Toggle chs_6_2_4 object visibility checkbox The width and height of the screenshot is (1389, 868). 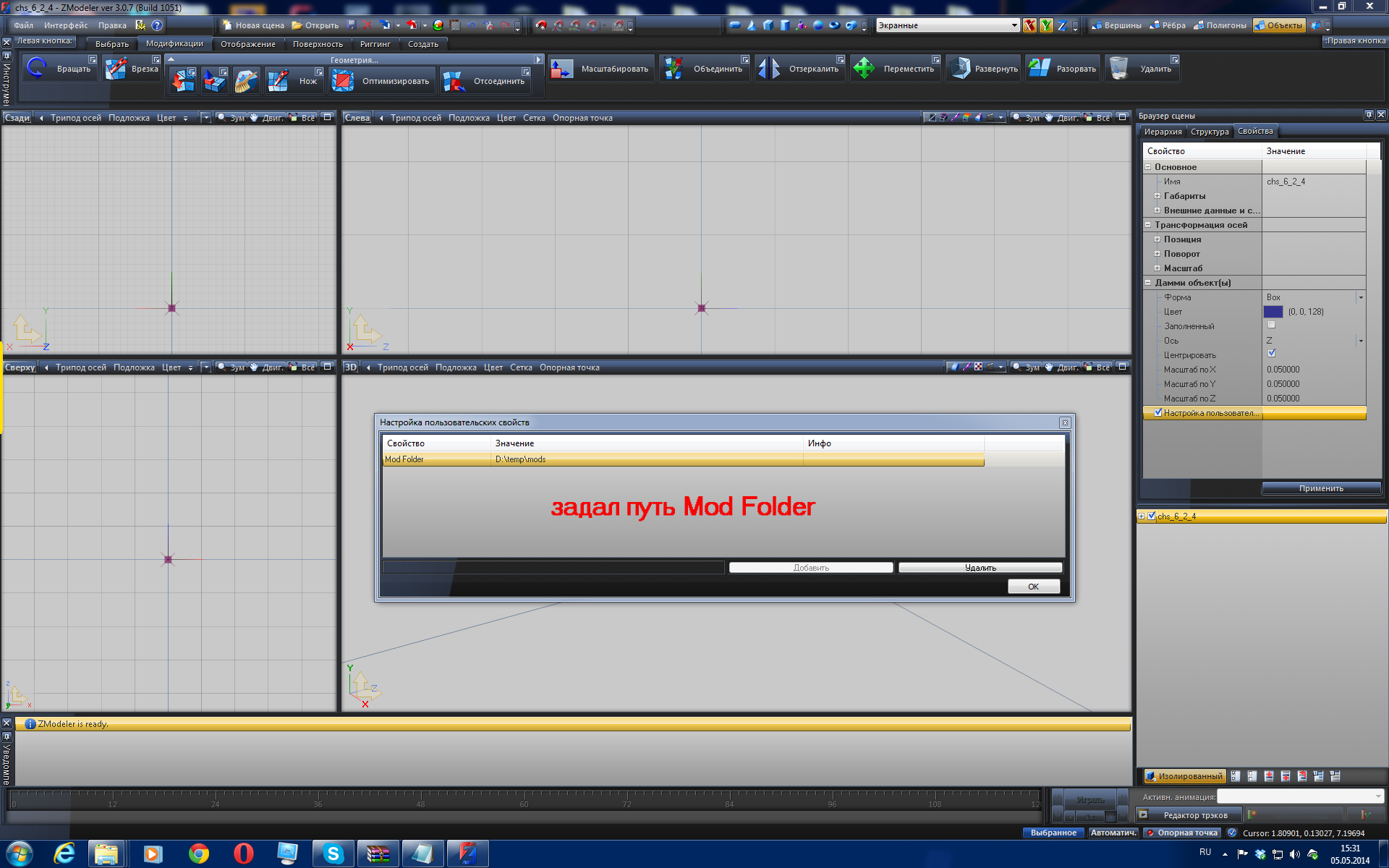click(x=1152, y=516)
